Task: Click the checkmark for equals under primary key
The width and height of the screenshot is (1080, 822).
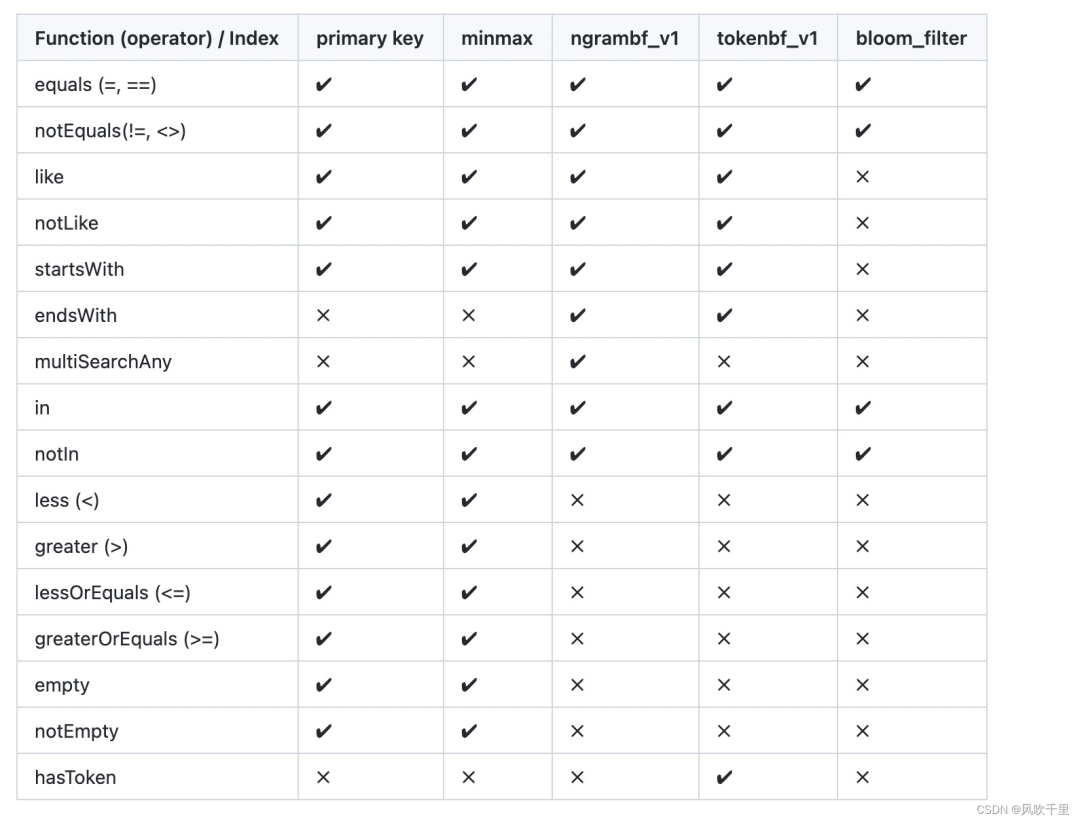Action: click(x=323, y=85)
